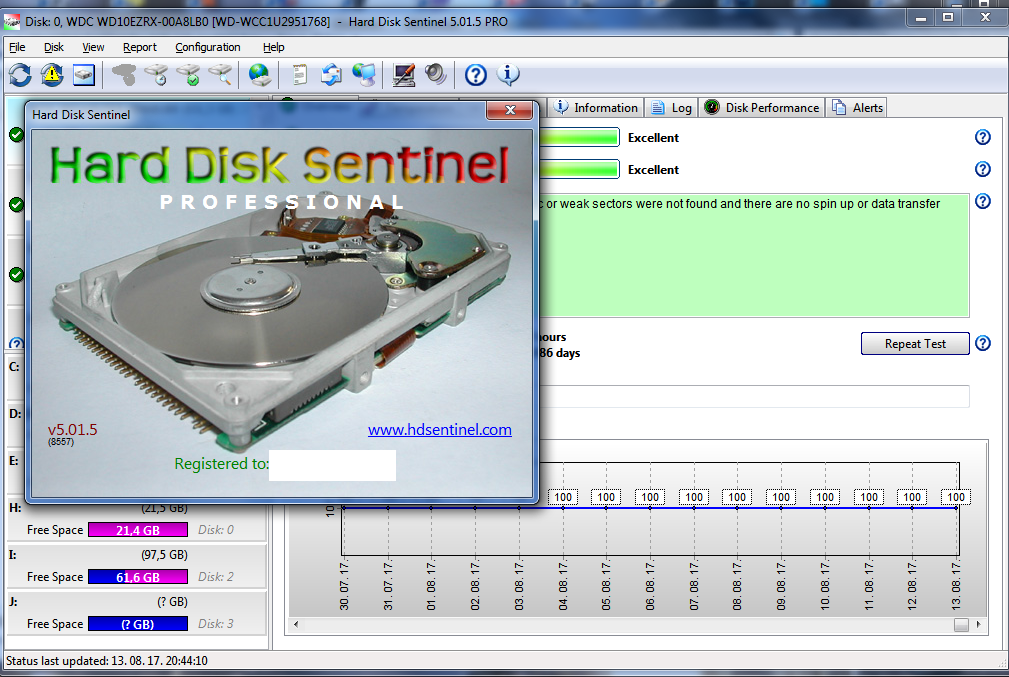Click the send e-mail envelope toolbar icon
1009x677 pixels.
(331, 75)
